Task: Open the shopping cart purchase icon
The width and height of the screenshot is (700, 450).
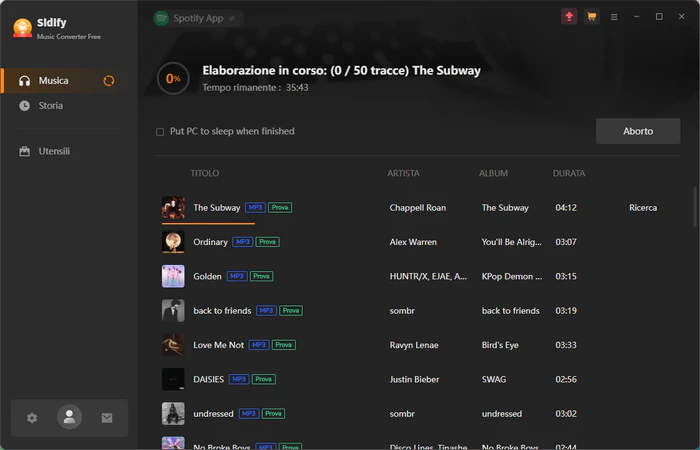Action: click(x=592, y=17)
